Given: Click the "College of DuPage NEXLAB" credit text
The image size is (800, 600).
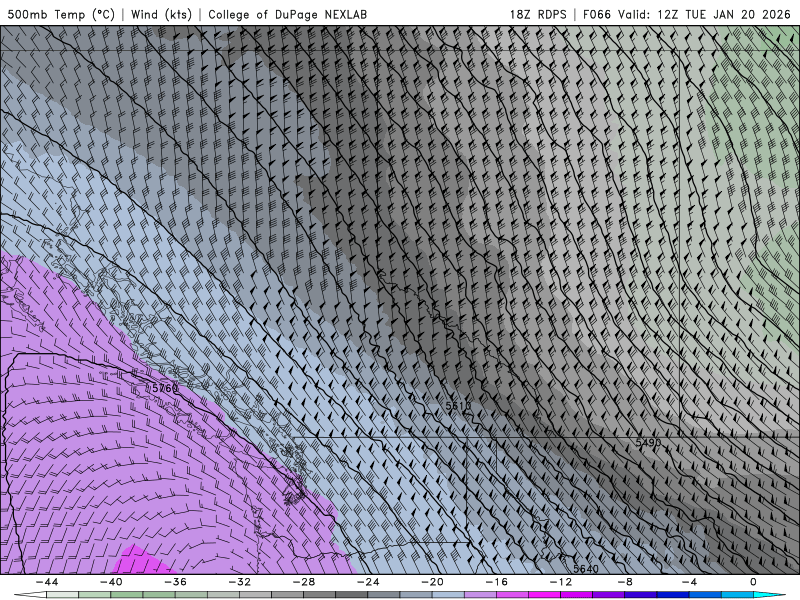Looking at the screenshot, I should point(287,14).
